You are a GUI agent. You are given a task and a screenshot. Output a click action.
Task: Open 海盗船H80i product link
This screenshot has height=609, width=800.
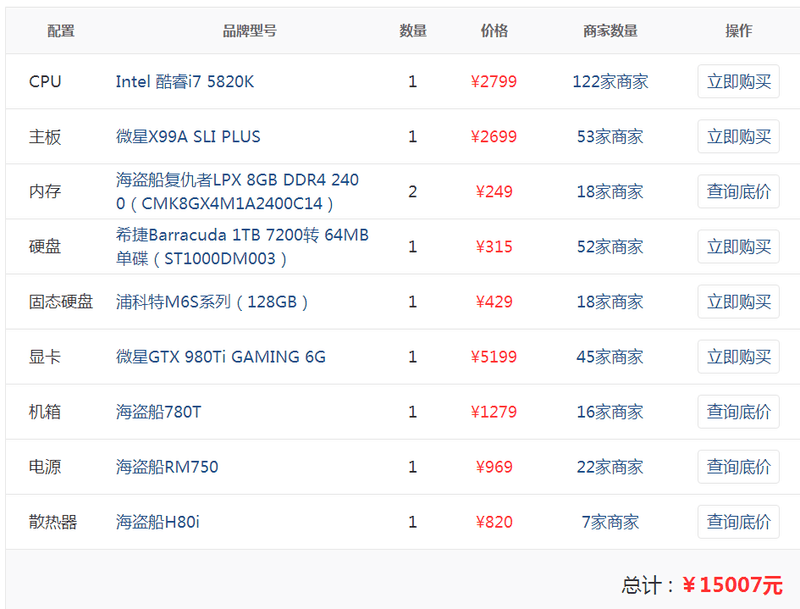tap(158, 522)
